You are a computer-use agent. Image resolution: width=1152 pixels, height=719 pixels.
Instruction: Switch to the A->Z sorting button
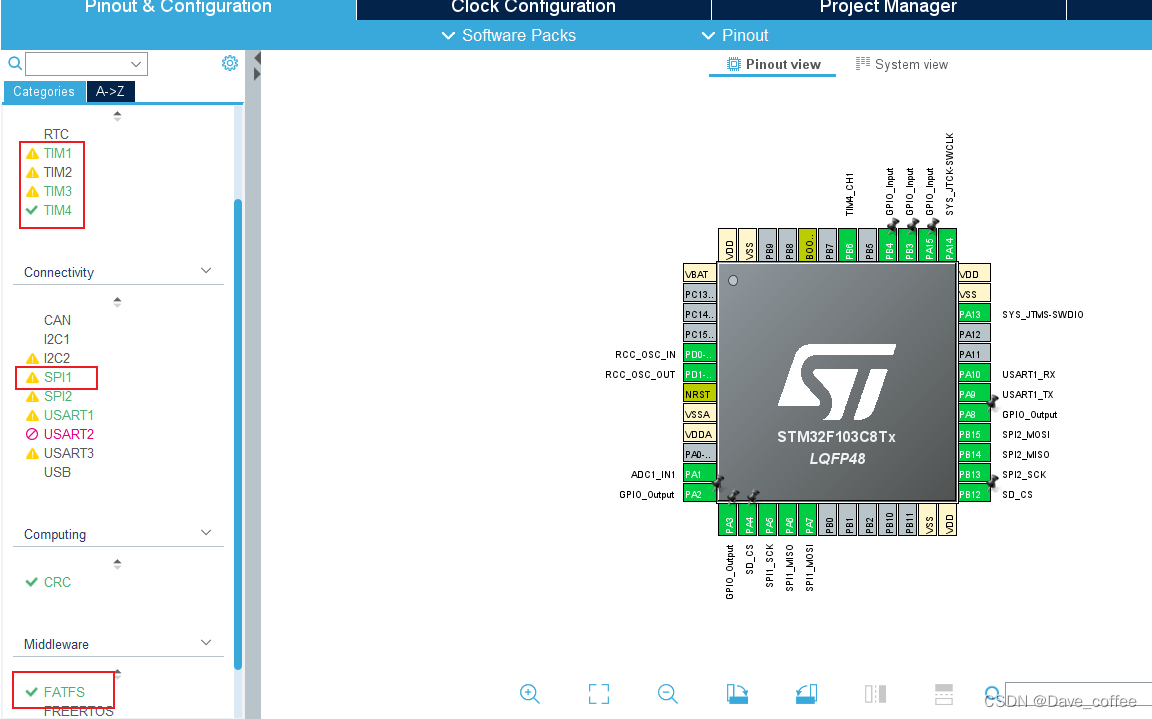point(110,91)
